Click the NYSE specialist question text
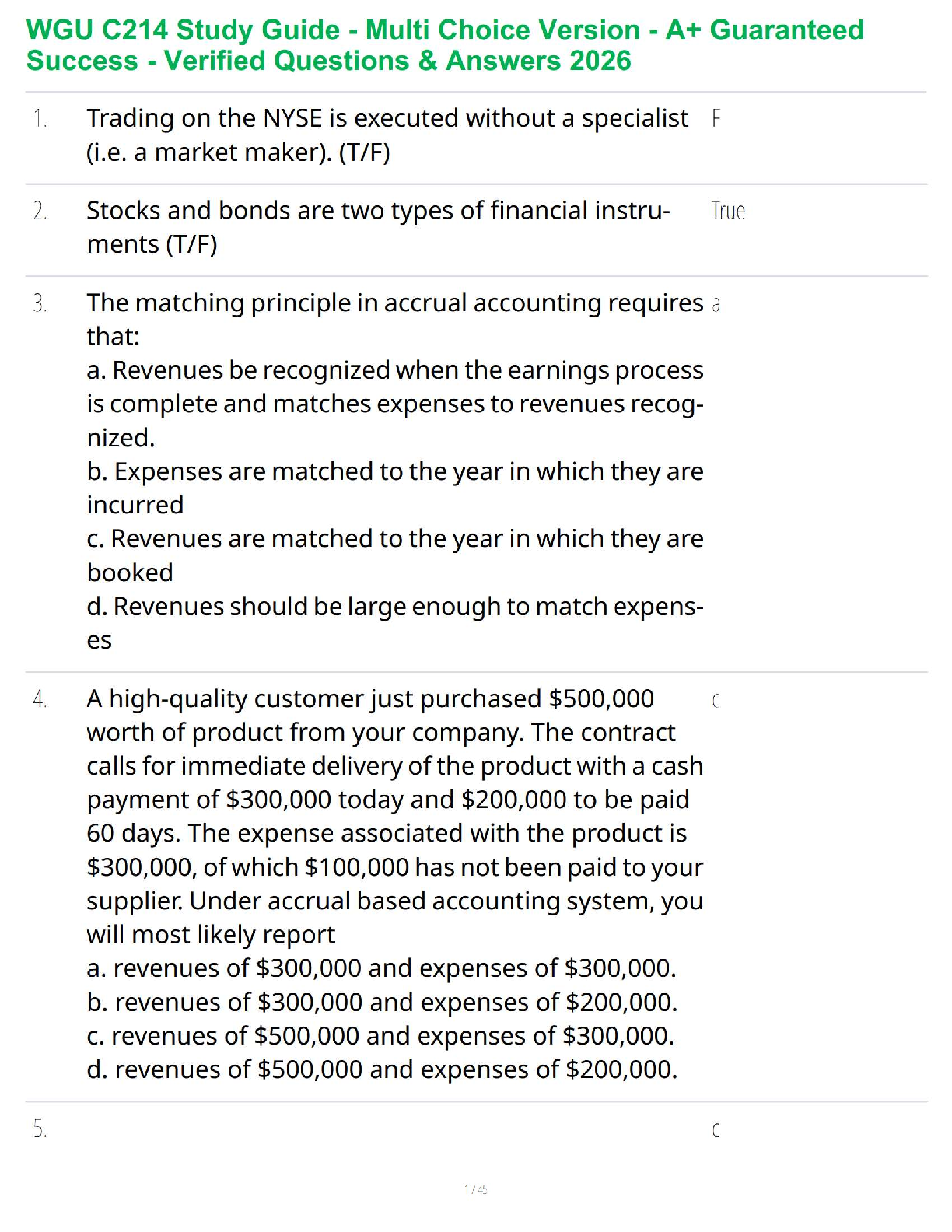 click(x=387, y=135)
